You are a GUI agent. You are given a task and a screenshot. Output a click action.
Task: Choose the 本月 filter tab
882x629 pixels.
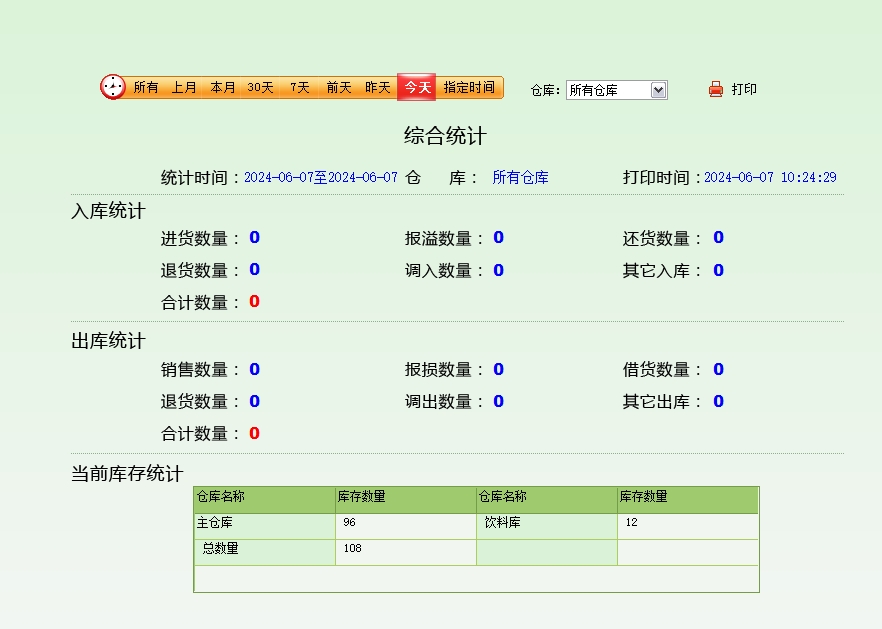click(223, 88)
